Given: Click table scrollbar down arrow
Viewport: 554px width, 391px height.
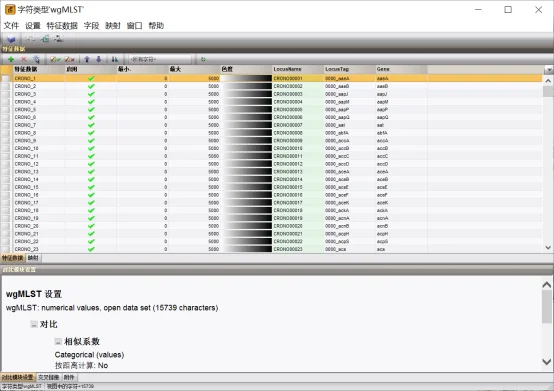Looking at the screenshot, I should [x=548, y=248].
